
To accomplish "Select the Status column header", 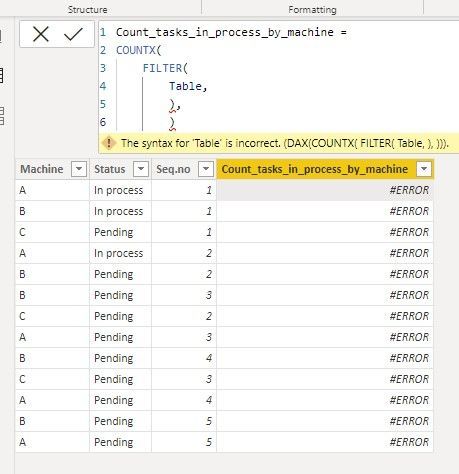I will (109, 169).
